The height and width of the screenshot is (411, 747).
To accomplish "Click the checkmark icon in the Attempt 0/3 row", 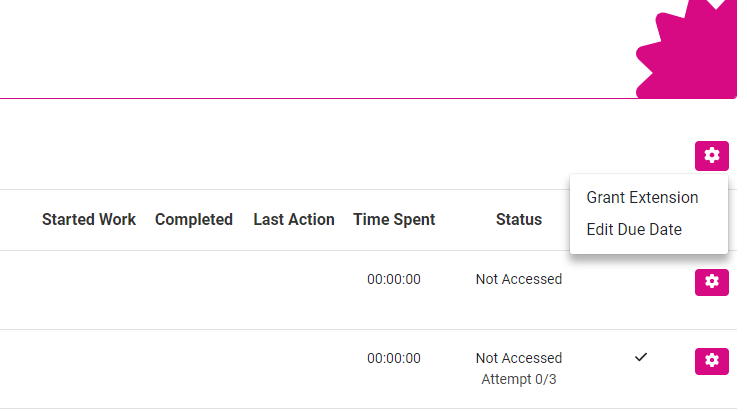I will click(641, 357).
